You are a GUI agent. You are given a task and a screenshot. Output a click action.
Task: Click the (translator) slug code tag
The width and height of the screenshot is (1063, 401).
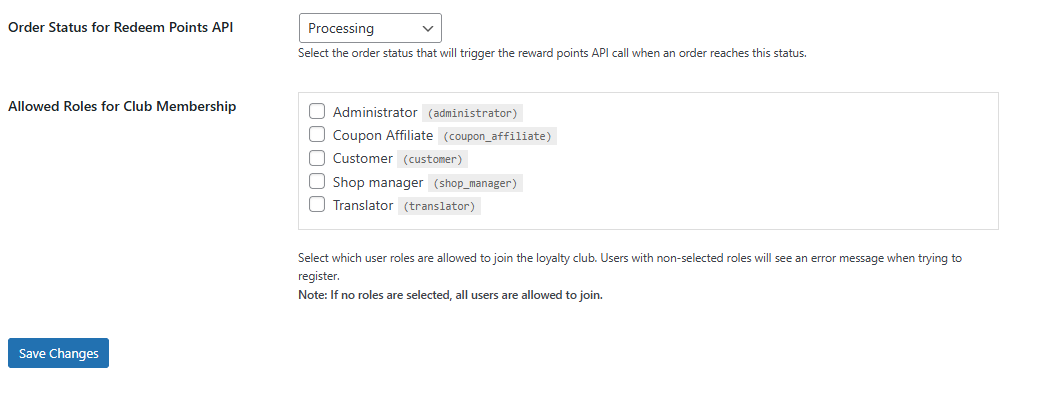click(x=439, y=206)
